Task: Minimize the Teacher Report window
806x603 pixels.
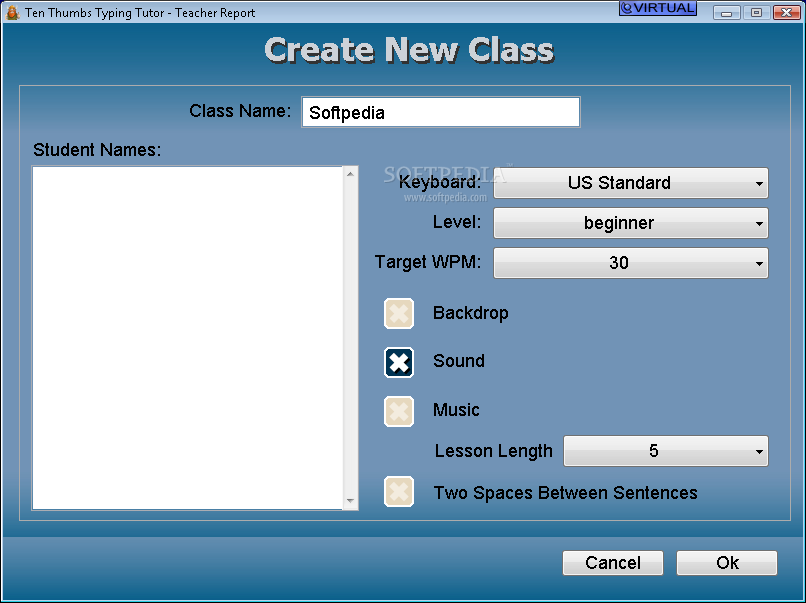Action: click(x=727, y=12)
